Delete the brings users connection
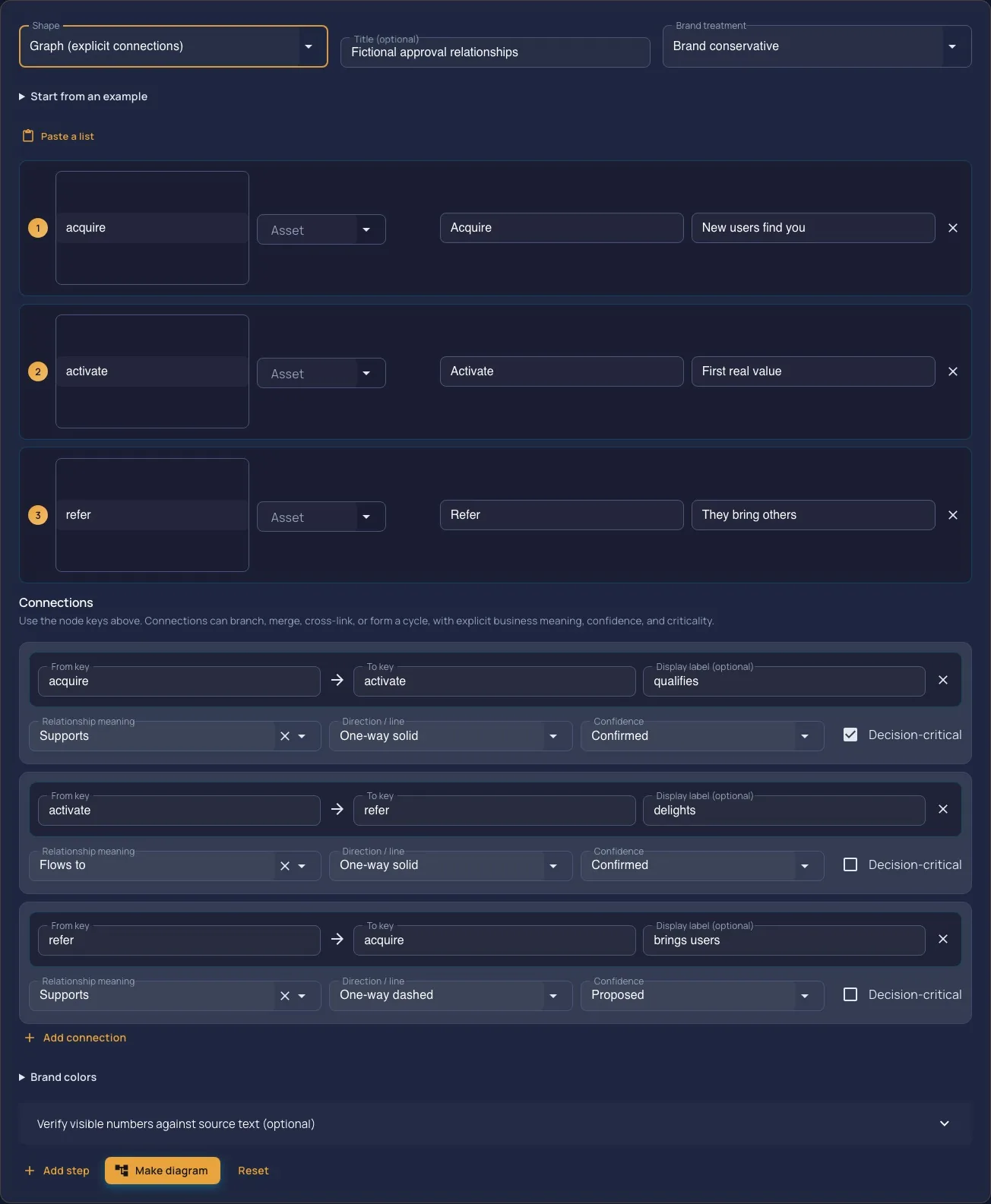 [943, 939]
